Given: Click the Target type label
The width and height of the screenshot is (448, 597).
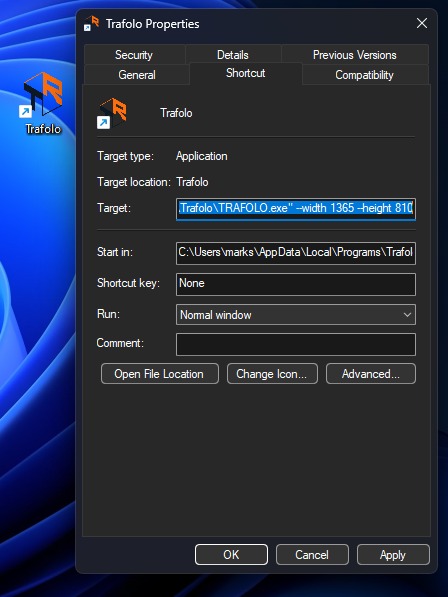Looking at the screenshot, I should coord(125,156).
